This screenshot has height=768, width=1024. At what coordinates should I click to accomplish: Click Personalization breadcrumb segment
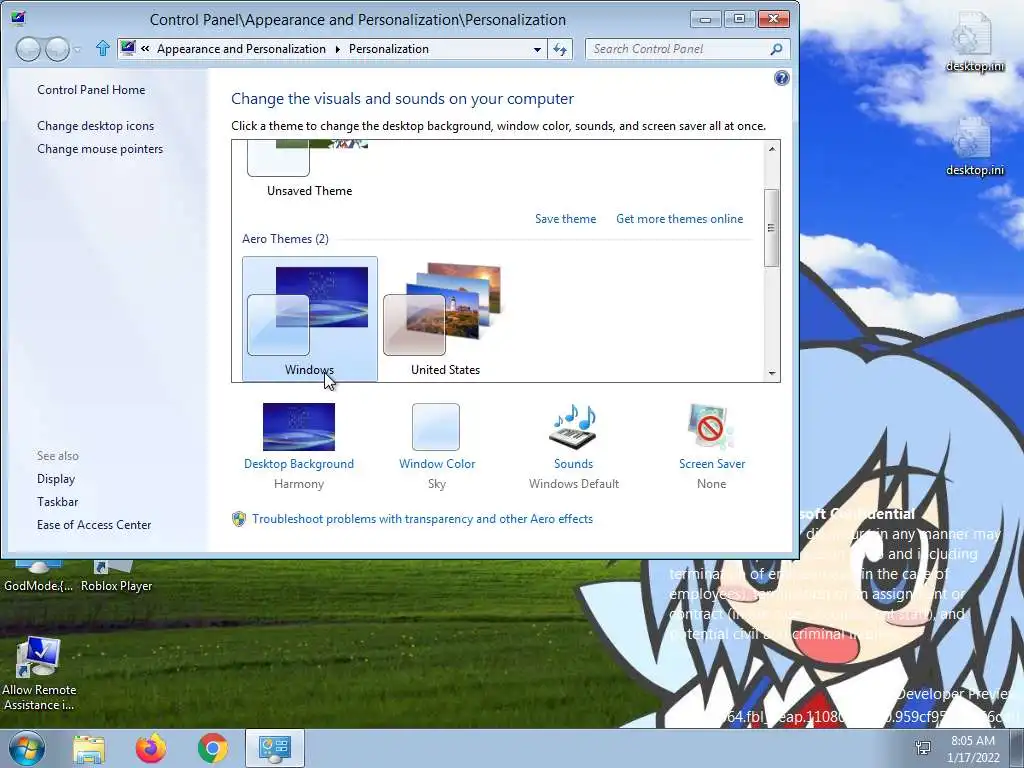[389, 49]
